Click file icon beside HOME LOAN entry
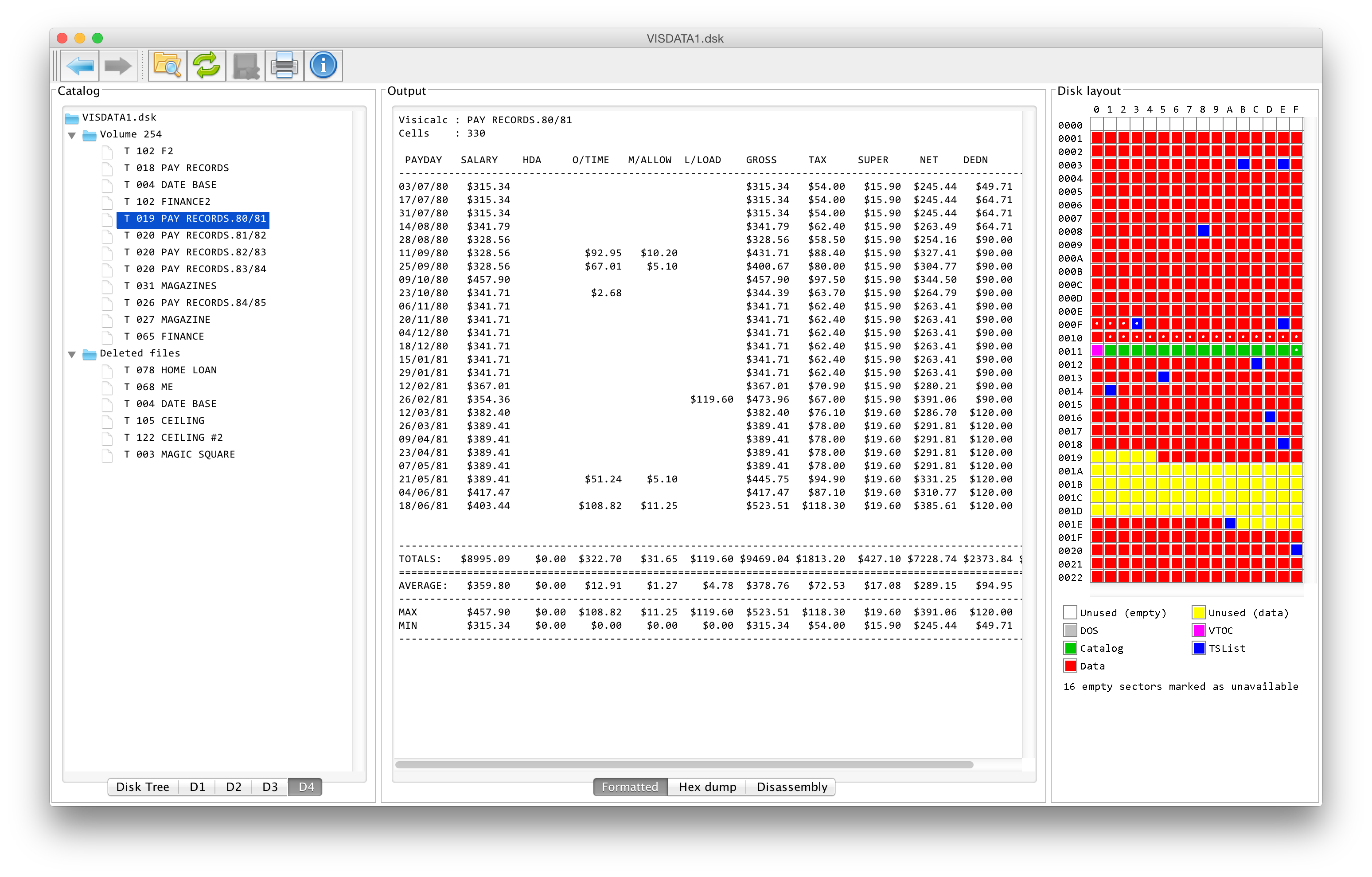Image resolution: width=1372 pixels, height=877 pixels. [108, 371]
